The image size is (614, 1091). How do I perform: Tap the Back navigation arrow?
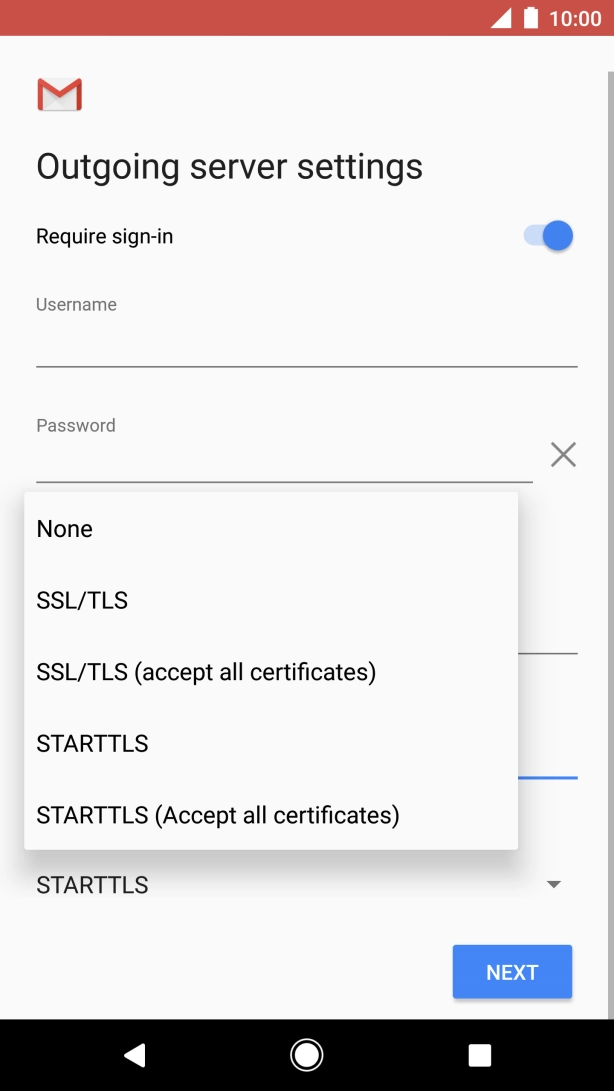[134, 1055]
